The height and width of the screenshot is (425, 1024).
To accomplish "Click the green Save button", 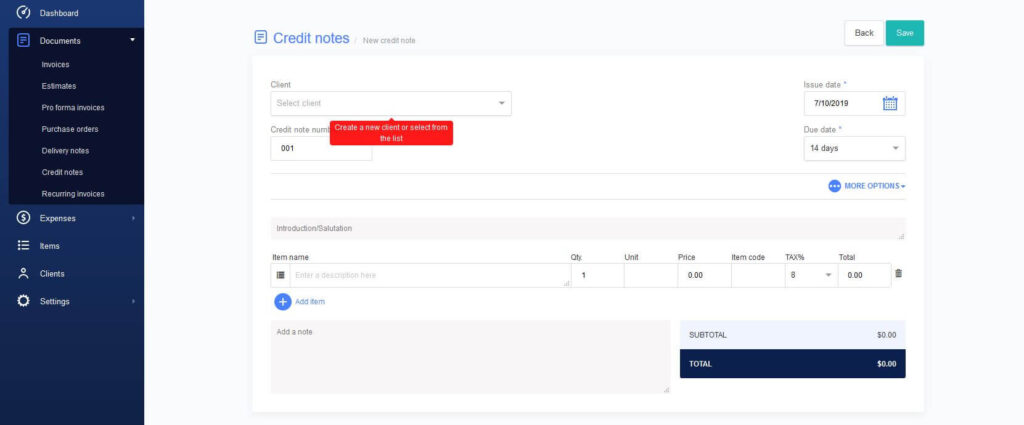I will click(x=904, y=33).
